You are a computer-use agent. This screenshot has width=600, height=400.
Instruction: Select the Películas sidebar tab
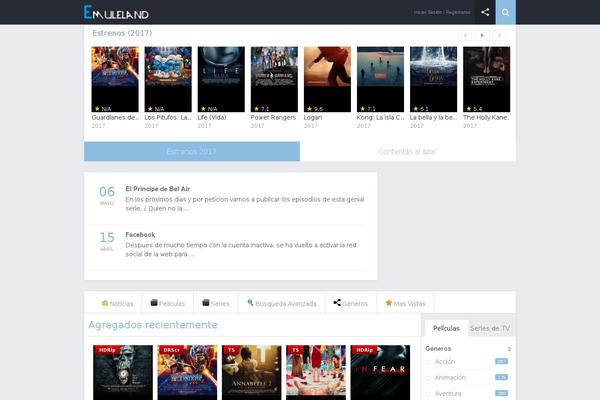tap(446, 328)
